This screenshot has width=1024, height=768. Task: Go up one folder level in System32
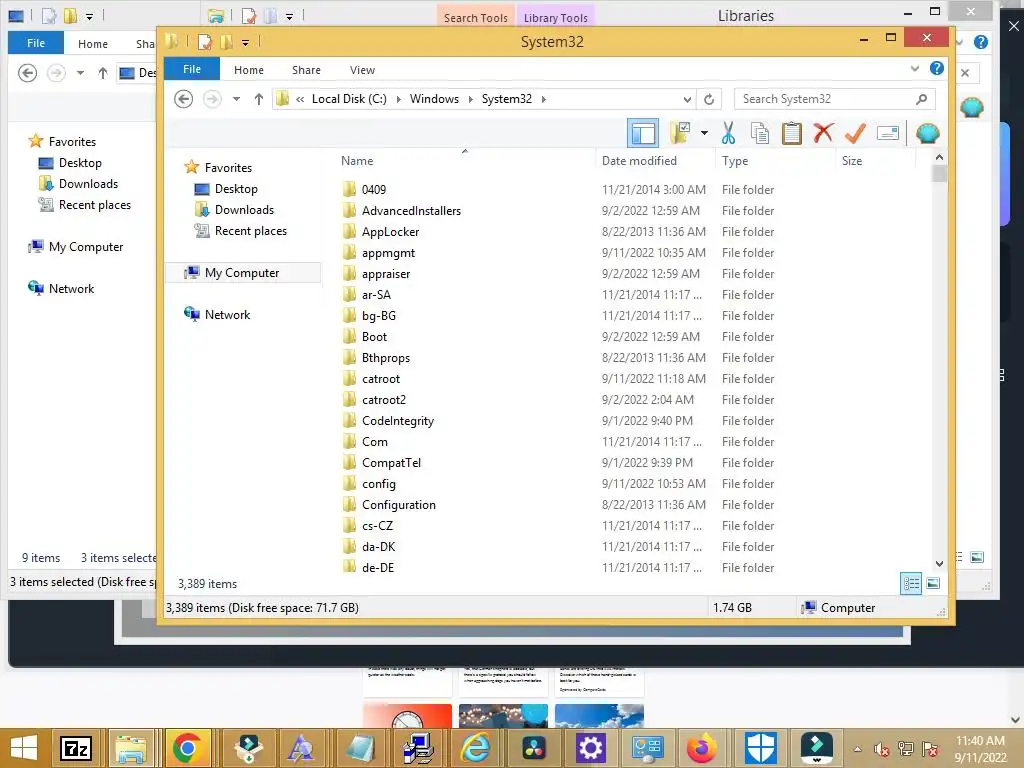click(x=259, y=99)
